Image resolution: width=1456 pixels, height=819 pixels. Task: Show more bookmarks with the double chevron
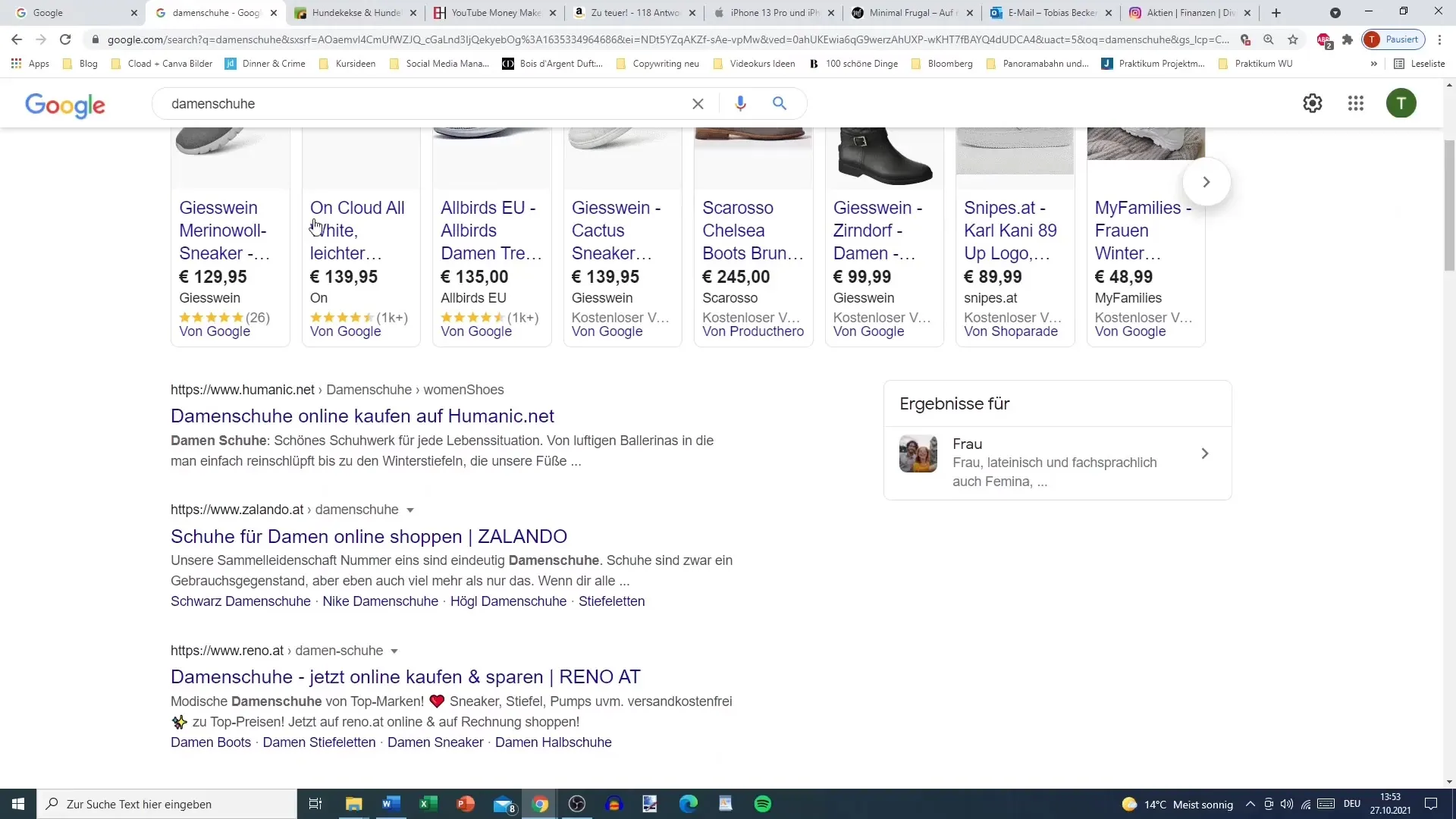pyautogui.click(x=1374, y=64)
